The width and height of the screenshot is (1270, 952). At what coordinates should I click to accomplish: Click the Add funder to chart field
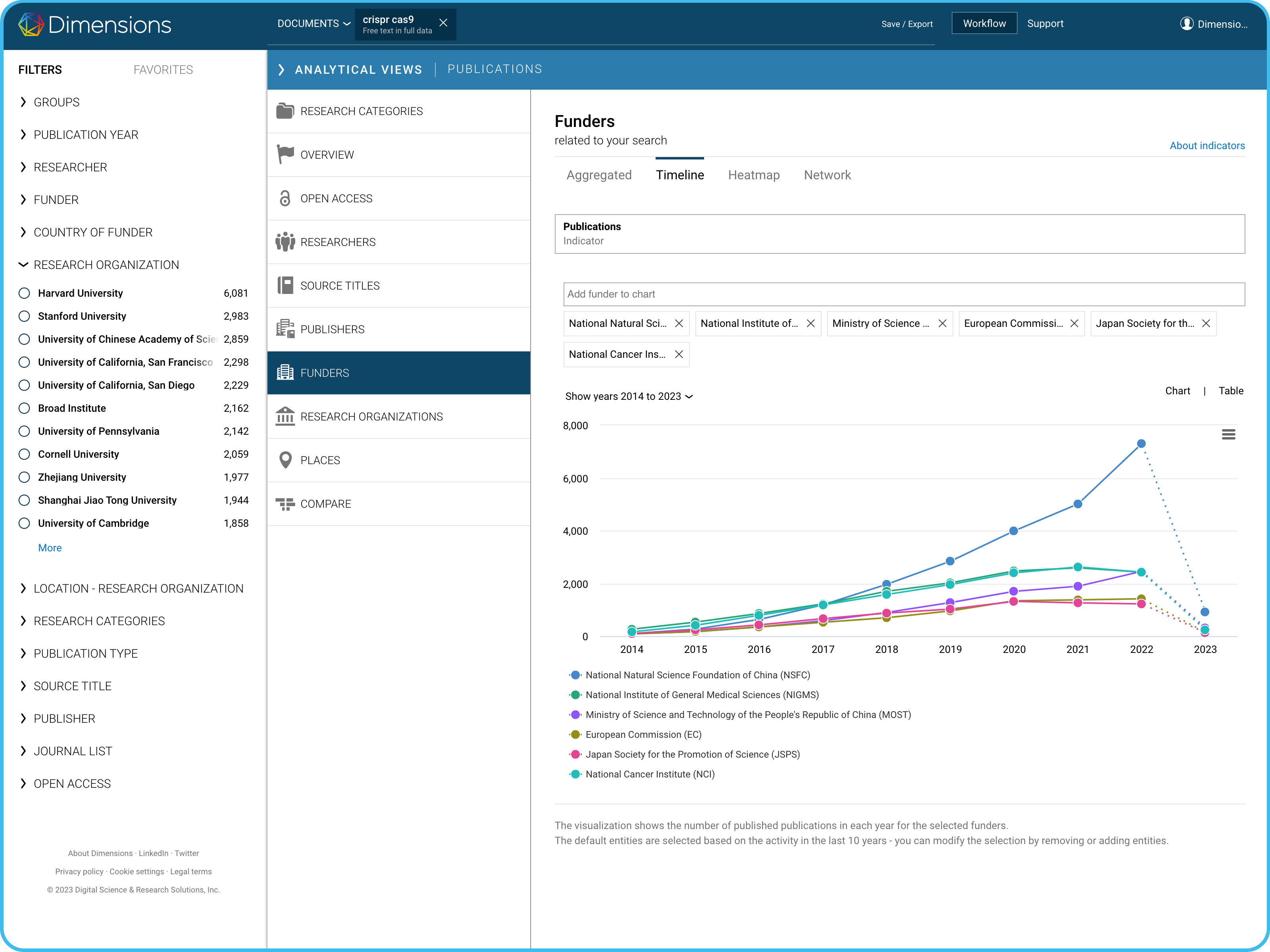pos(903,294)
